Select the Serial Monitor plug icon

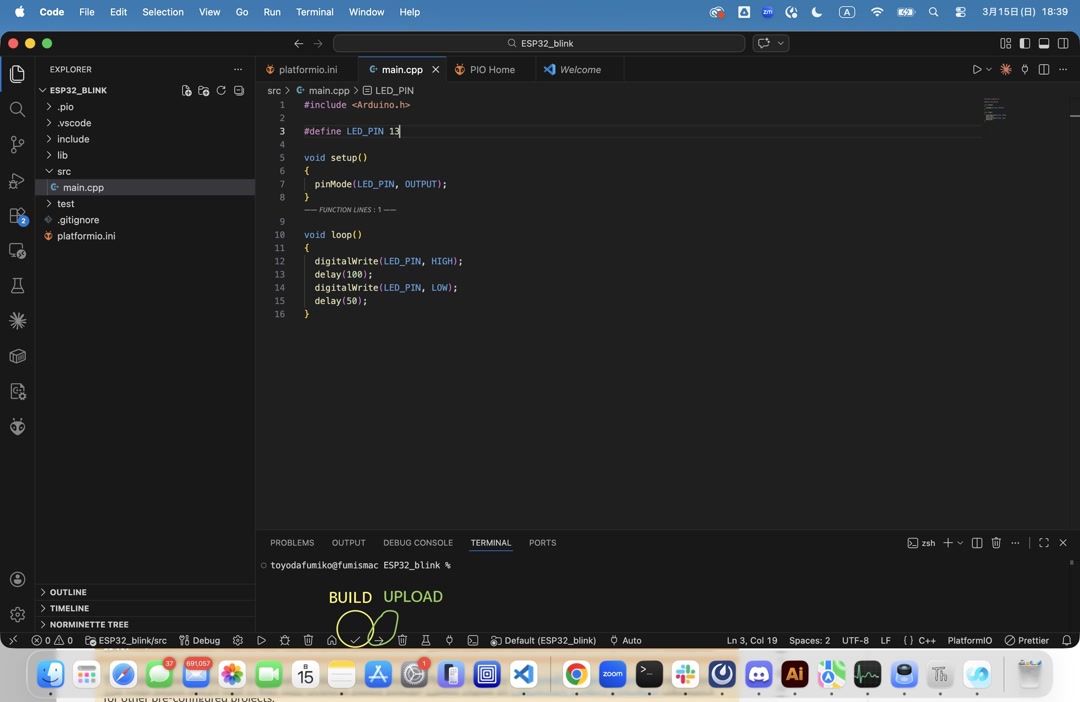tap(449, 640)
